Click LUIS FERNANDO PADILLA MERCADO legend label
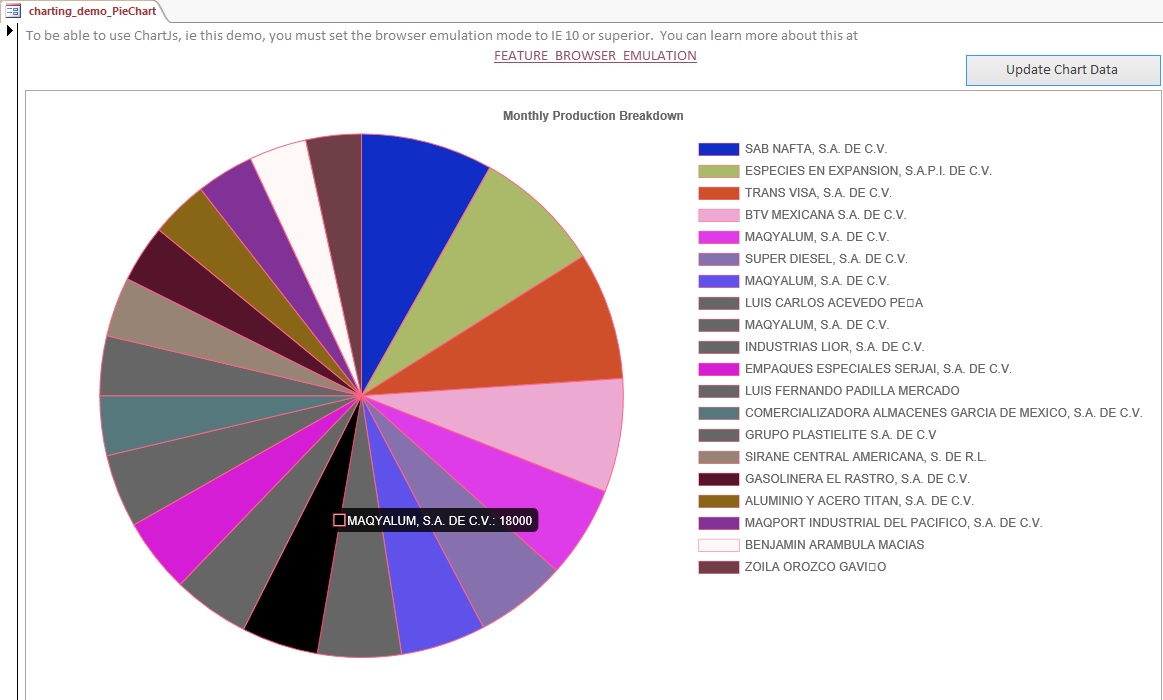Viewport: 1163px width, 700px height. click(x=852, y=391)
